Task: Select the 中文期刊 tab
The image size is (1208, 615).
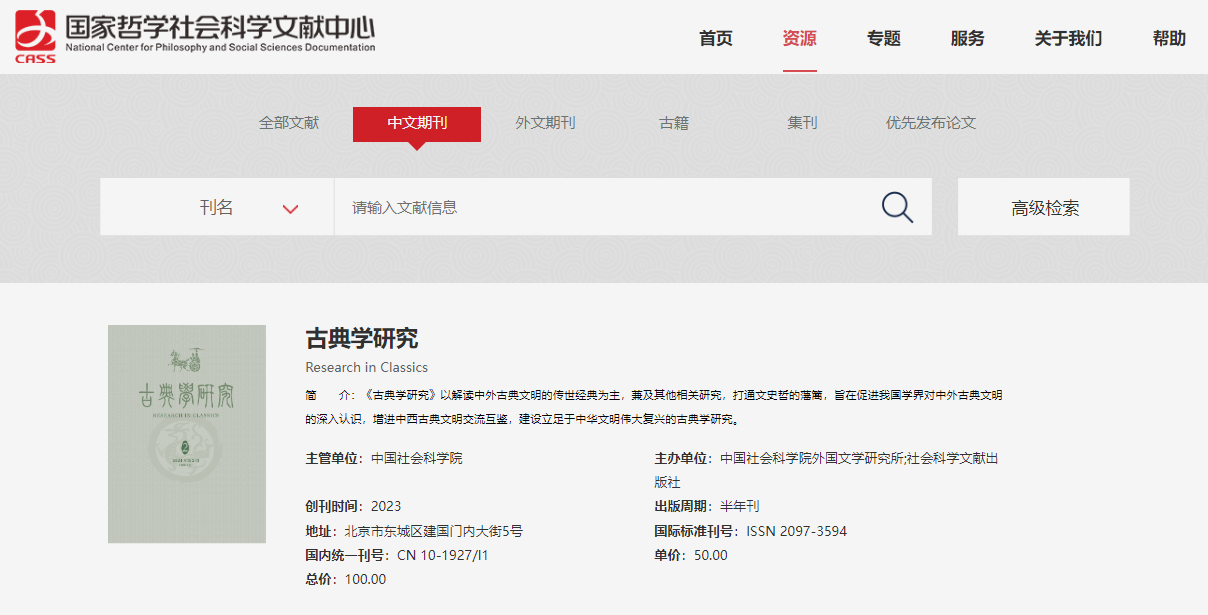Action: point(417,124)
